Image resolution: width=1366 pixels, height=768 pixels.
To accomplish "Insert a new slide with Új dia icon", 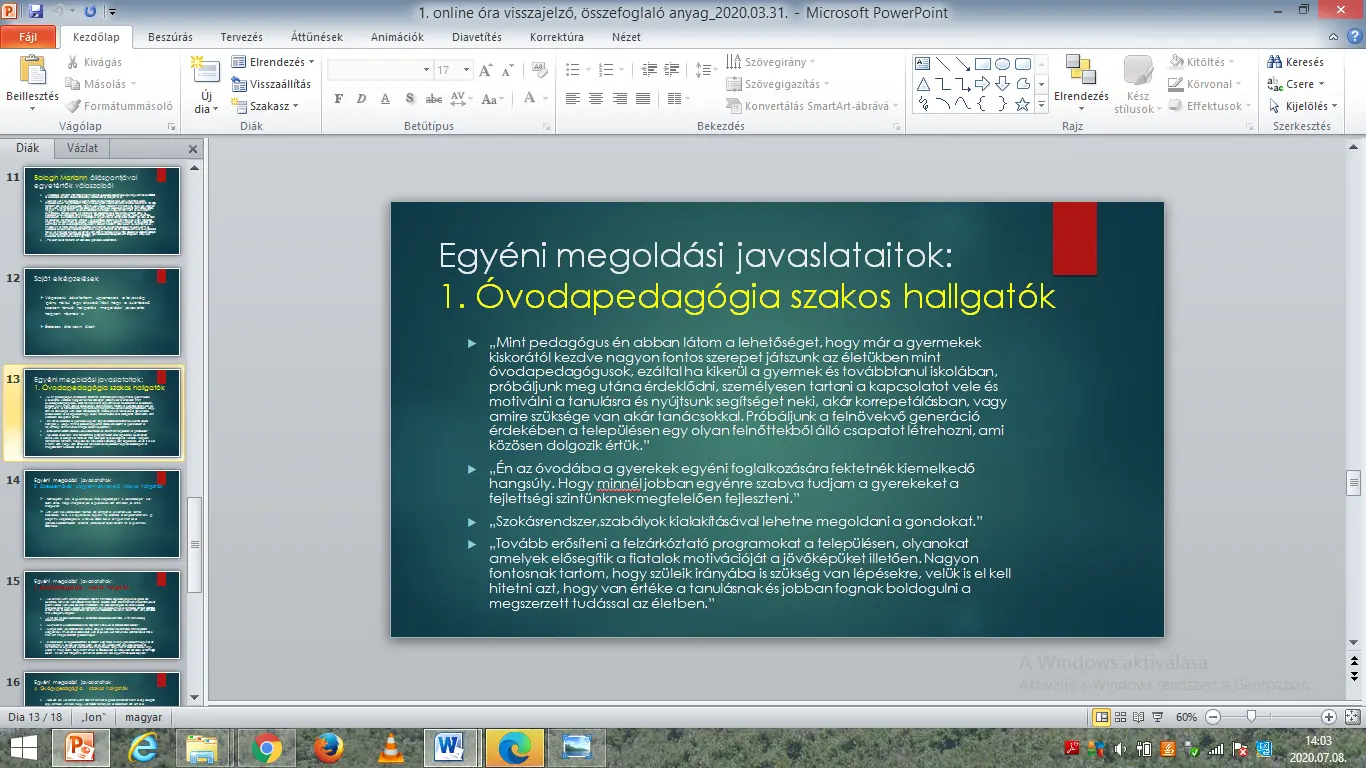I will [x=205, y=71].
